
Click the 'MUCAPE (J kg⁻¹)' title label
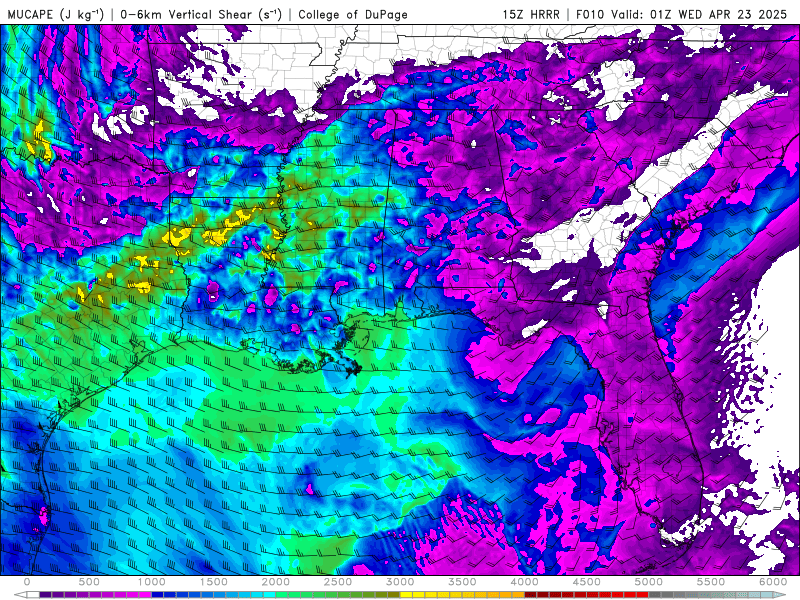pos(55,14)
